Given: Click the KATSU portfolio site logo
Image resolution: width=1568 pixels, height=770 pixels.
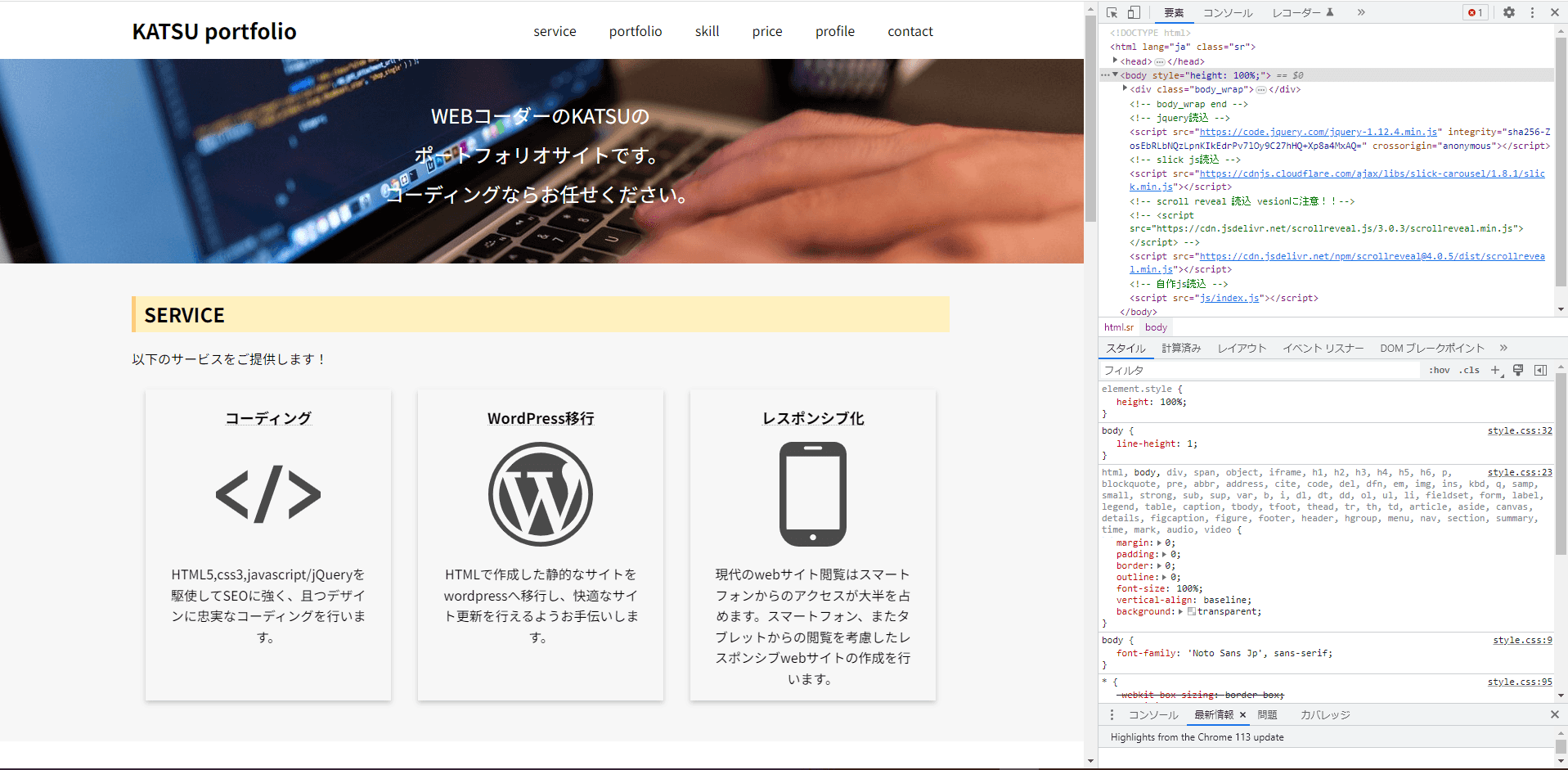Looking at the screenshot, I should pyautogui.click(x=214, y=31).
